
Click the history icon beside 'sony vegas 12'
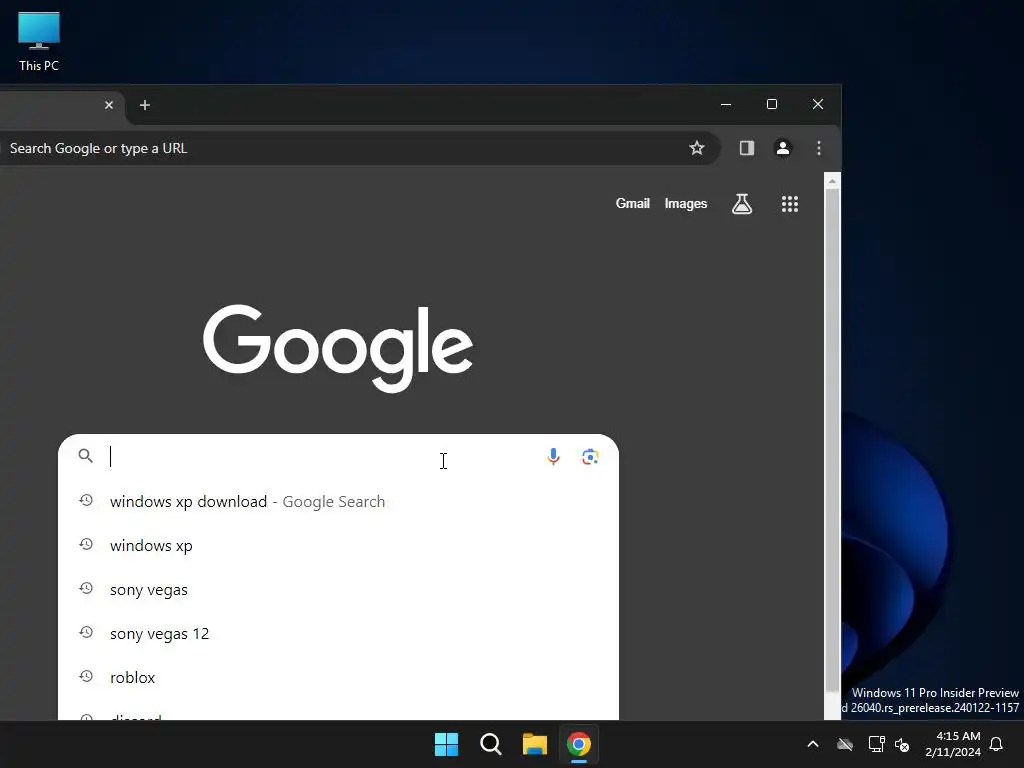click(86, 632)
